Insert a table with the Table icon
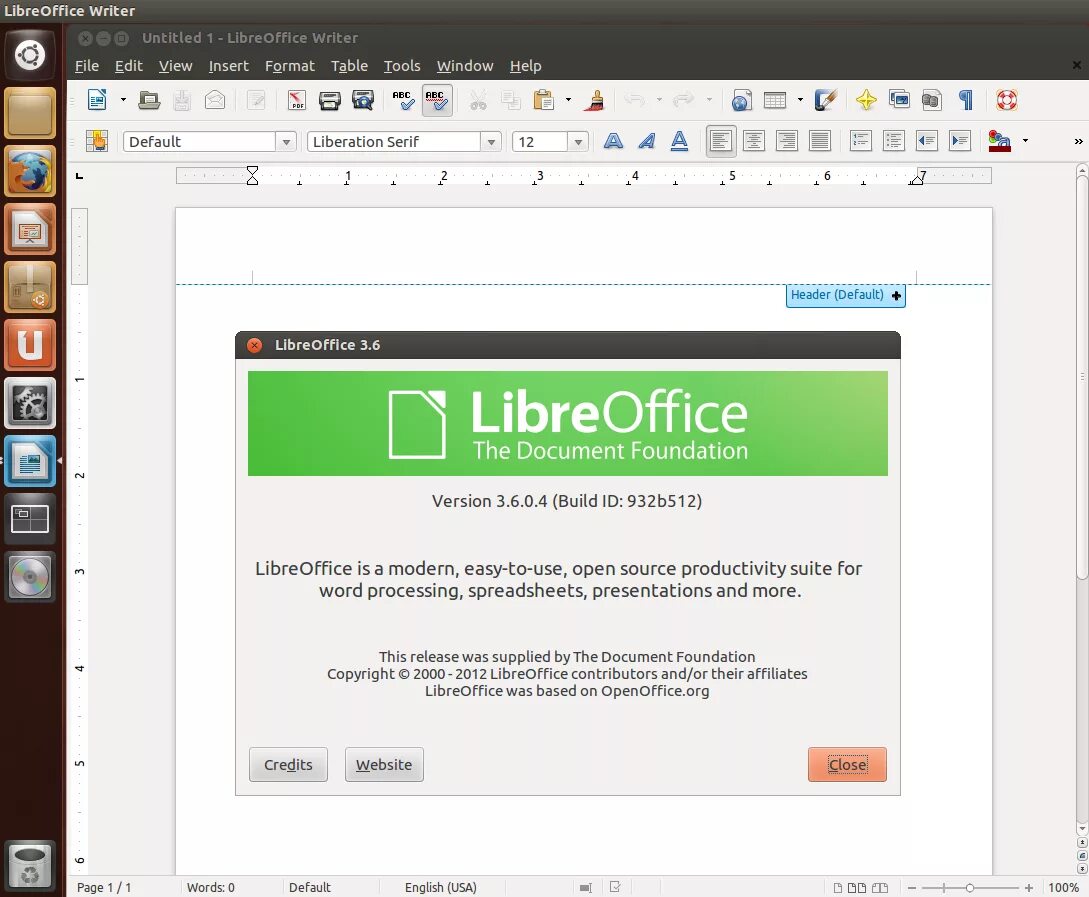 [x=774, y=100]
